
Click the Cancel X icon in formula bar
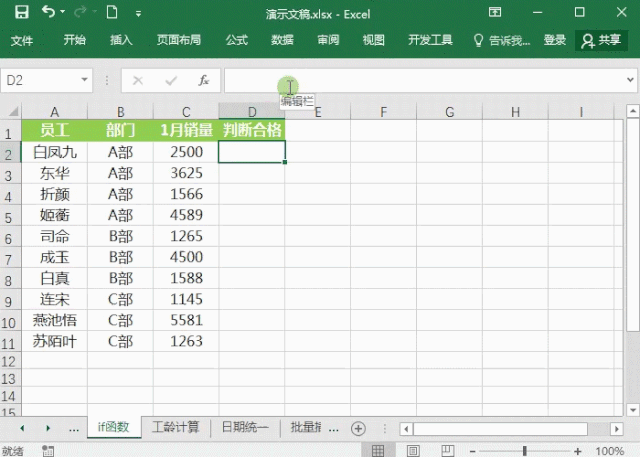(x=138, y=80)
